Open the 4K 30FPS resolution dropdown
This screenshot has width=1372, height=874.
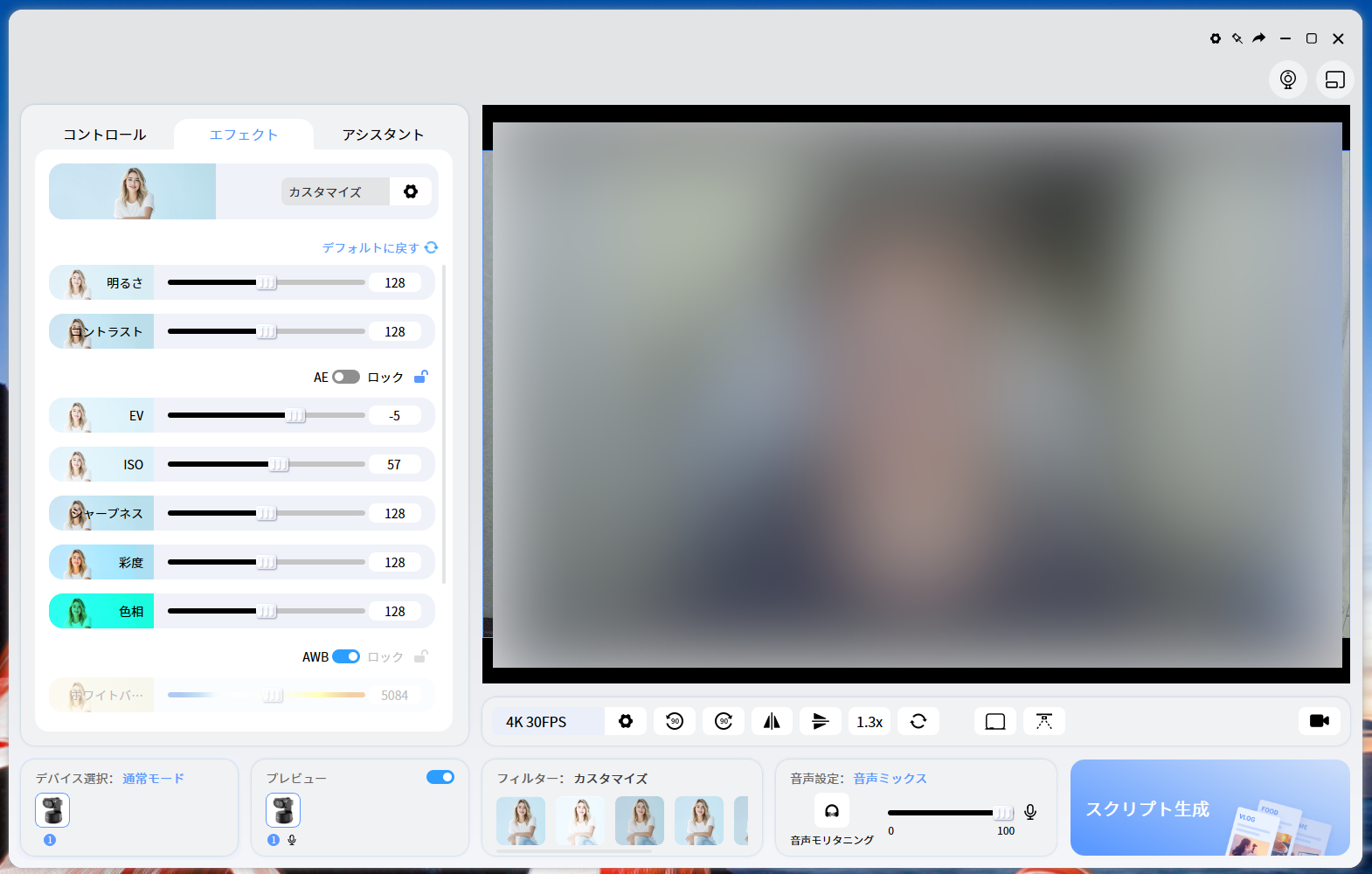point(548,721)
